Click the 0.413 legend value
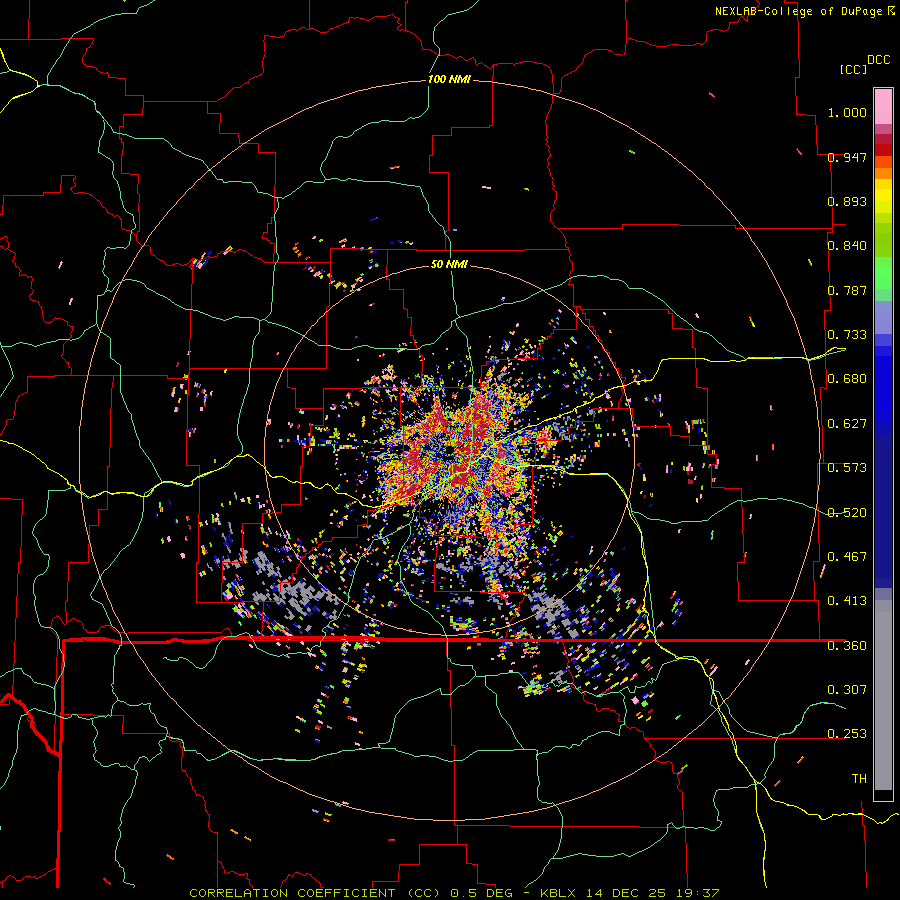The image size is (900, 900). click(x=847, y=601)
